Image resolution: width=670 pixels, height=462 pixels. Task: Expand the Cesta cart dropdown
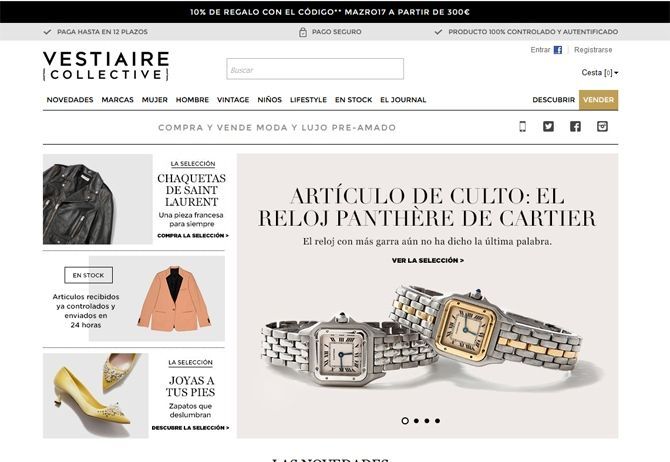(599, 73)
